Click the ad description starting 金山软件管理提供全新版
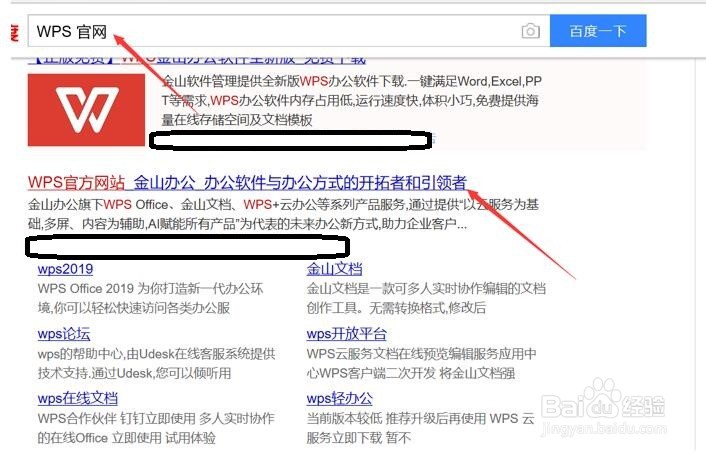The height and width of the screenshot is (453, 706). click(x=351, y=100)
